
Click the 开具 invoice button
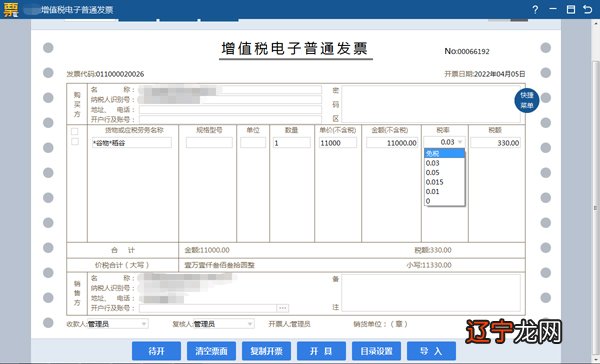pyautogui.click(x=321, y=351)
